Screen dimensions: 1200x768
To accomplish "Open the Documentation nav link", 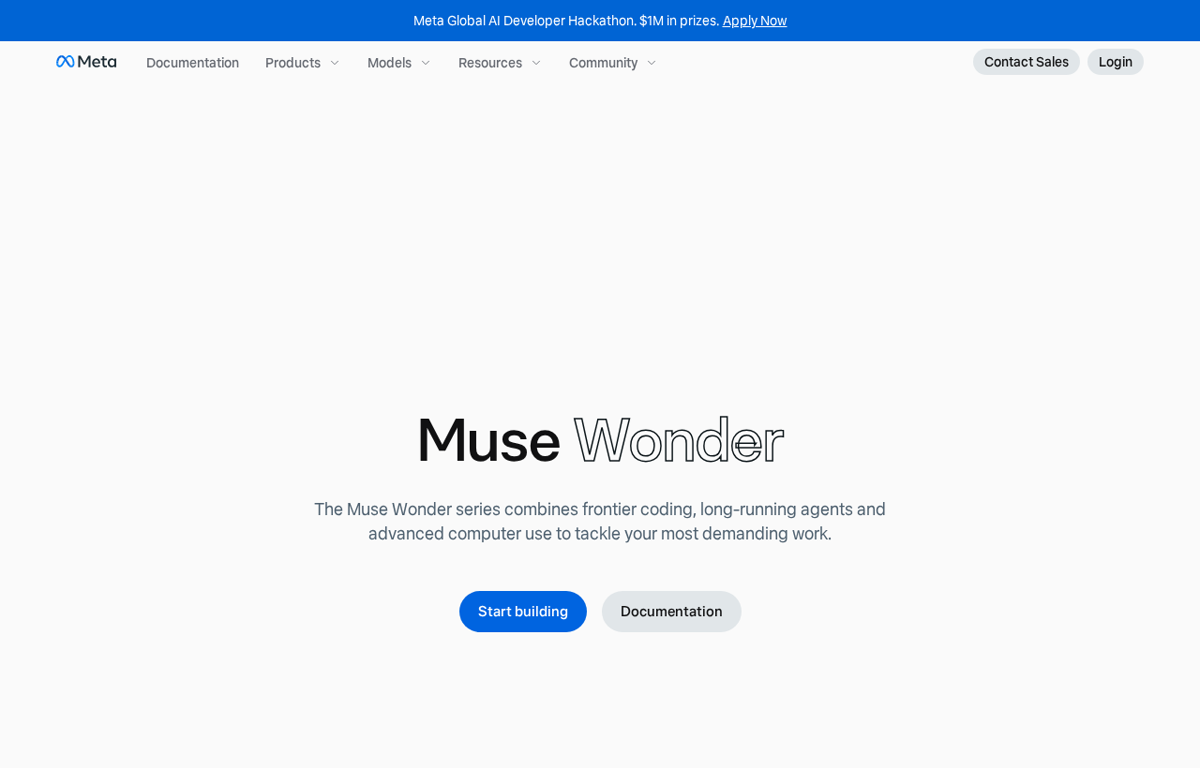I will [192, 63].
